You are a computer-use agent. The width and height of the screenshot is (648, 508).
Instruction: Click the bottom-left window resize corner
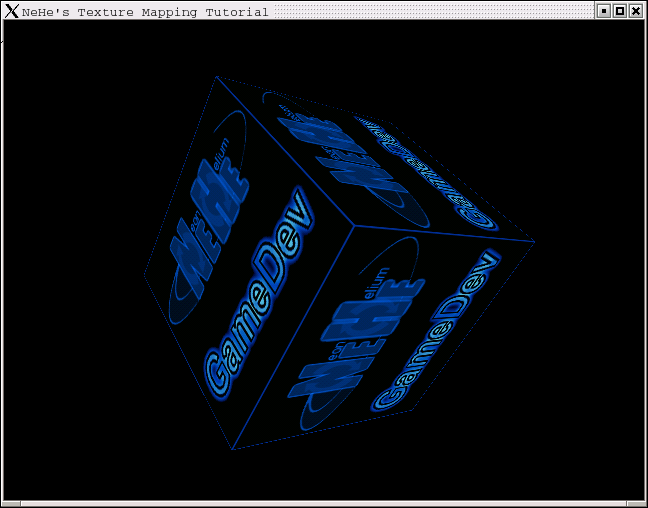point(11,504)
